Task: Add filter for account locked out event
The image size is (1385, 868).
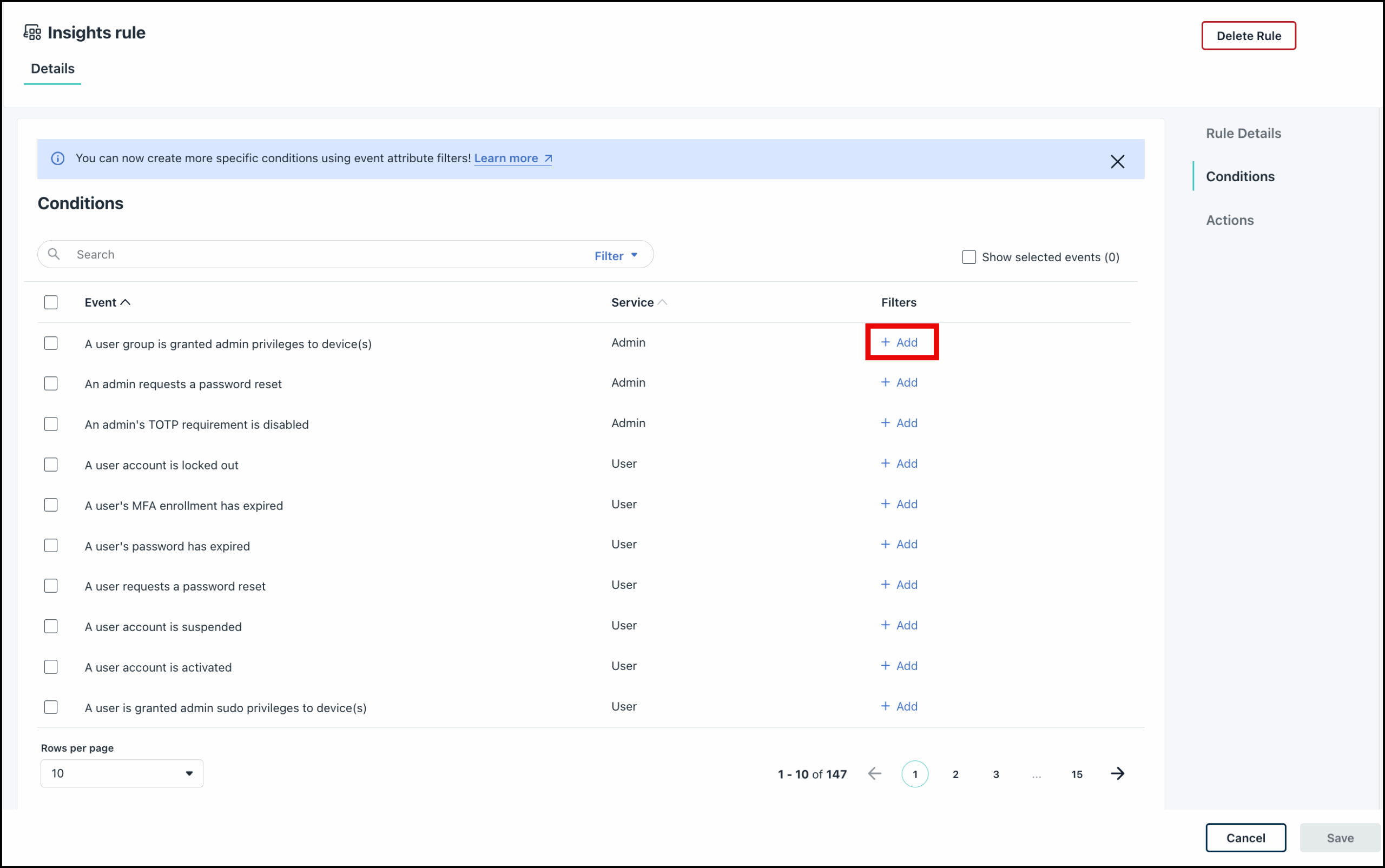Action: tap(899, 464)
